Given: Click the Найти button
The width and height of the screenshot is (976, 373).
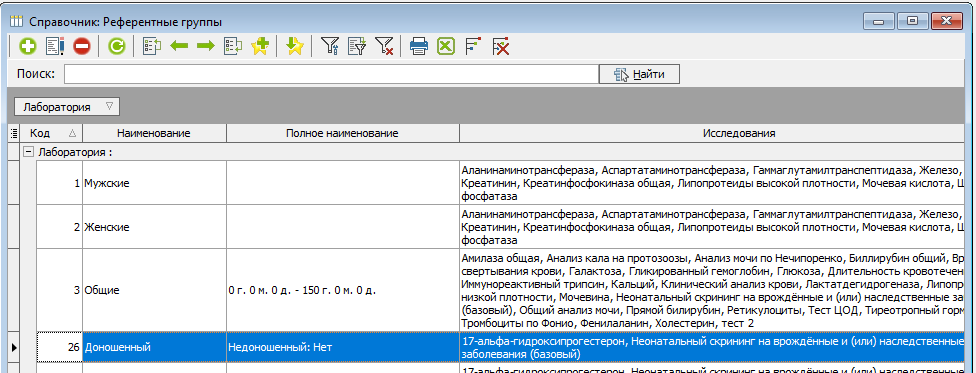Looking at the screenshot, I should 639,74.
